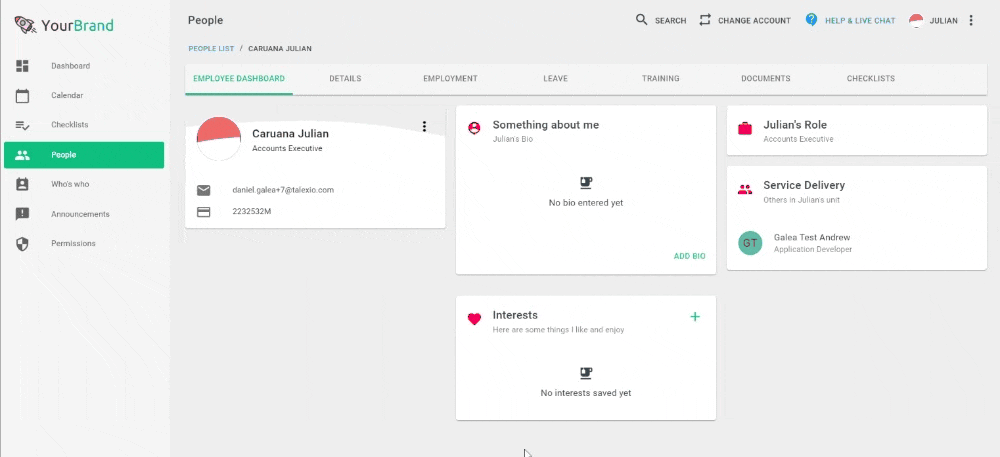Viewport: 1000px width, 457px height.
Task: Click the Julian's Role briefcase icon
Action: (745, 128)
